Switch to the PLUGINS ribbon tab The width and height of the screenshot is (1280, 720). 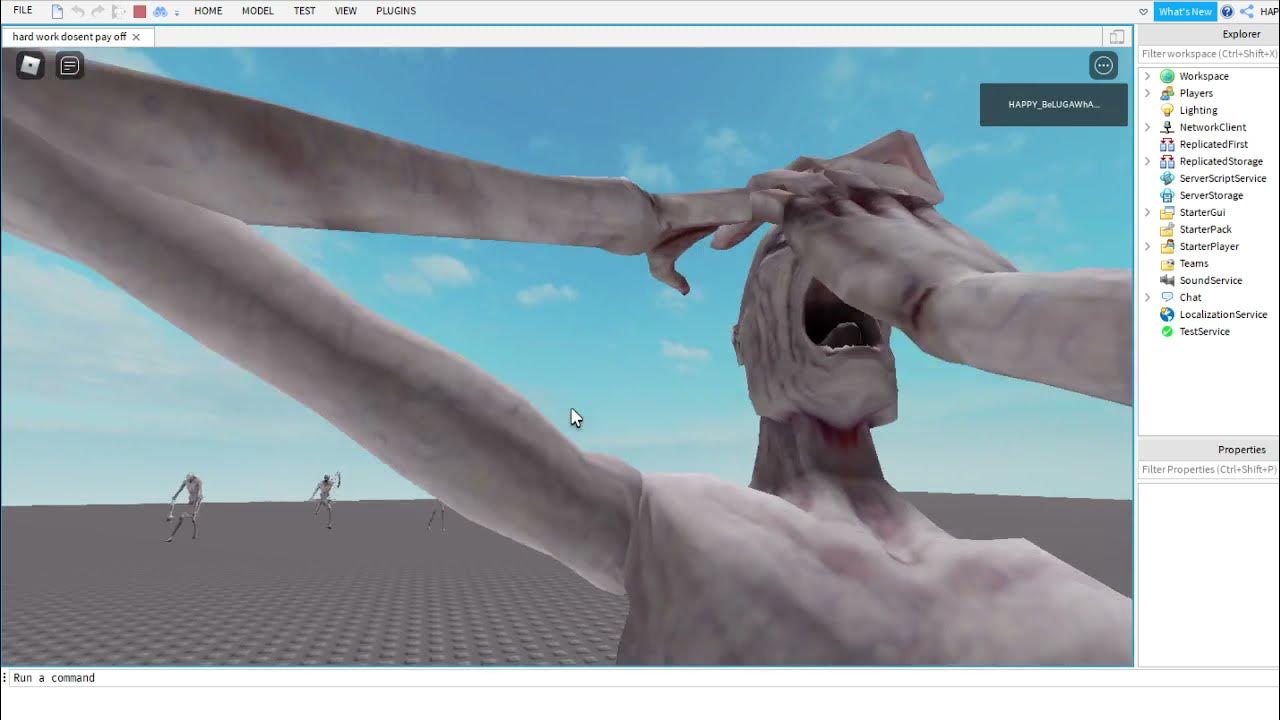coord(396,11)
